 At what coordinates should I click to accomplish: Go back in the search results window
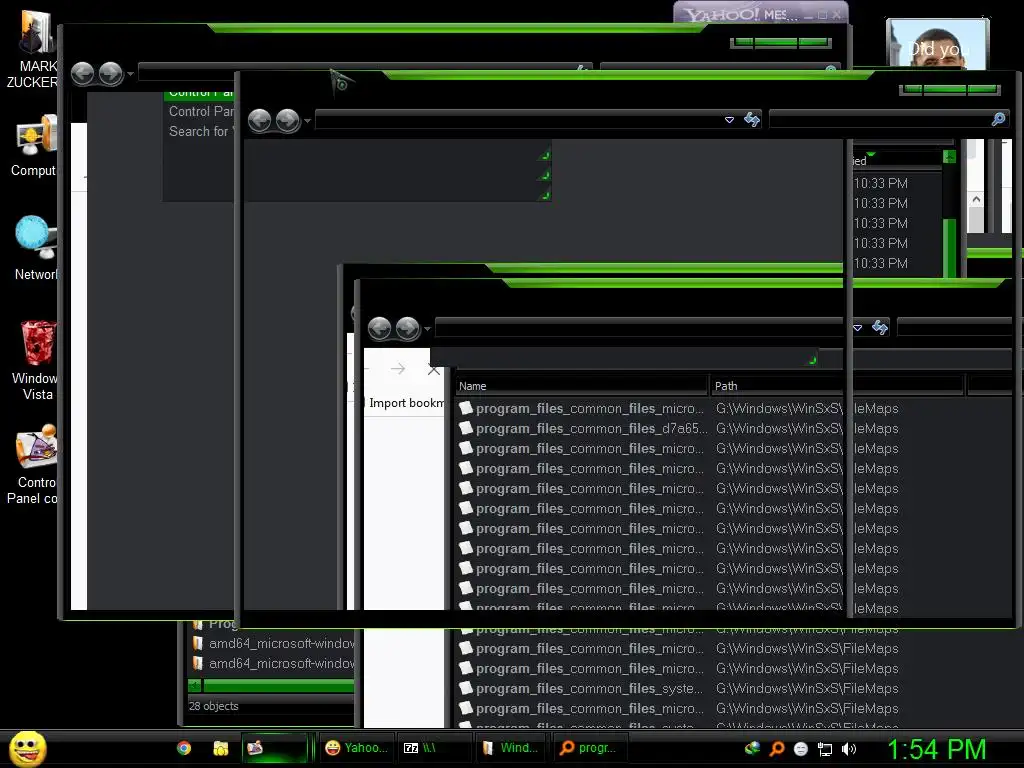(379, 328)
